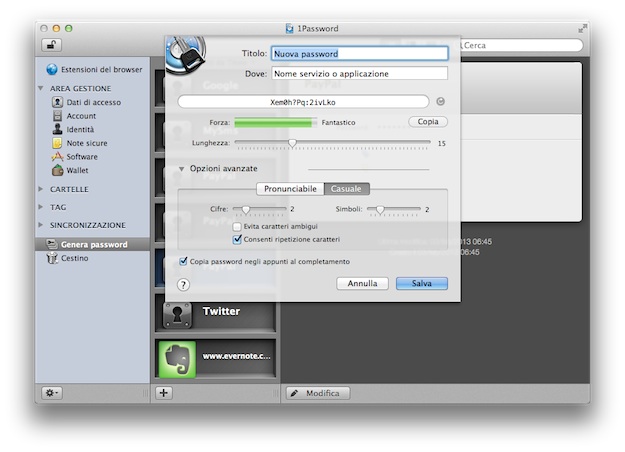Switch to Casuale tab
625x452 pixels.
click(x=347, y=189)
